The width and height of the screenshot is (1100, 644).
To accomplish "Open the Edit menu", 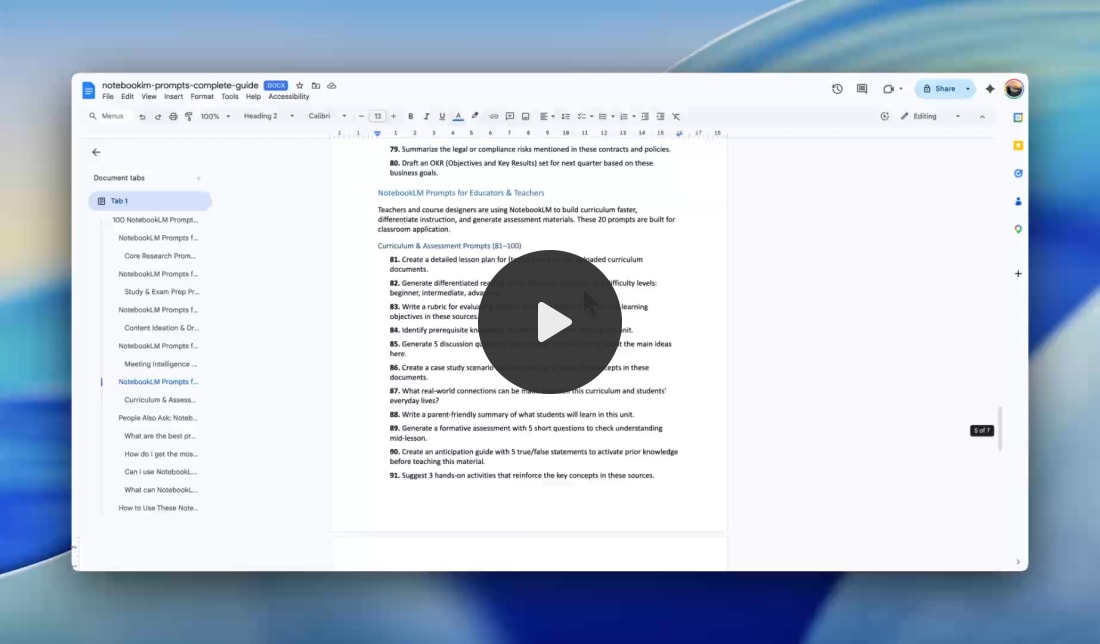I will point(127,97).
